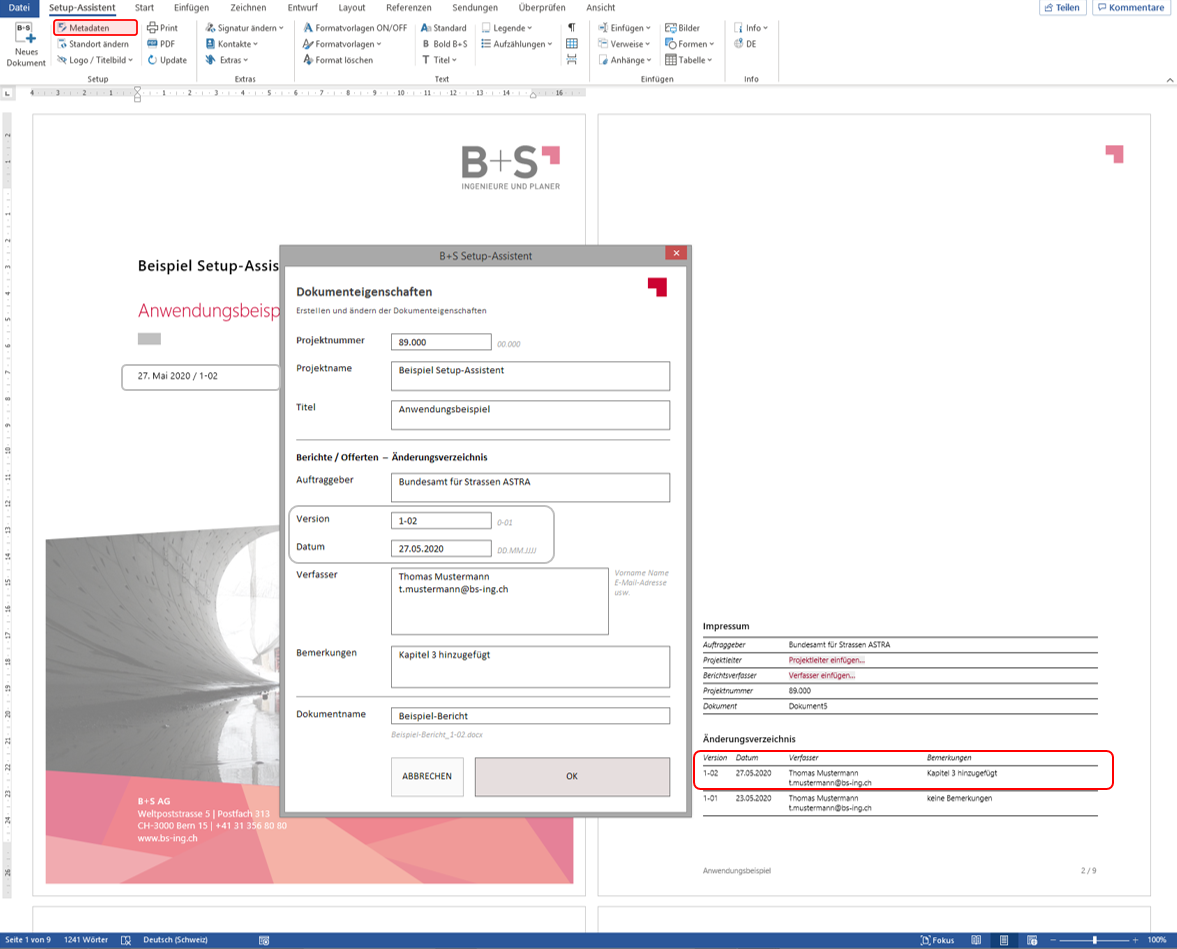This screenshot has width=1177, height=949.
Task: Confirm dialog with OK button
Action: pos(572,776)
